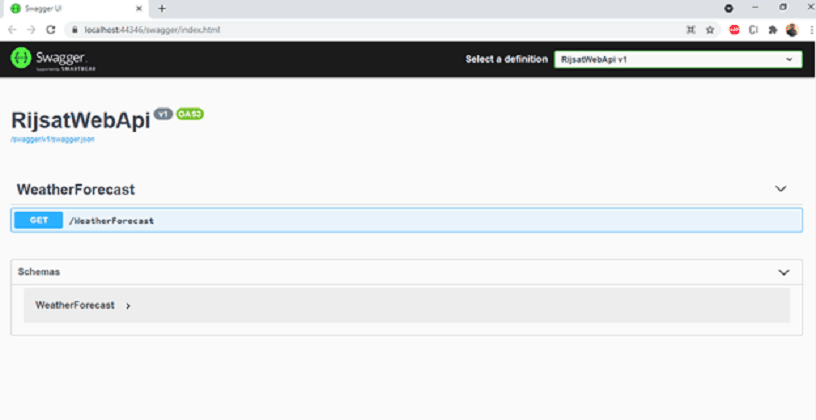Click the WeatherForecast section heading
816x420 pixels.
click(75, 189)
